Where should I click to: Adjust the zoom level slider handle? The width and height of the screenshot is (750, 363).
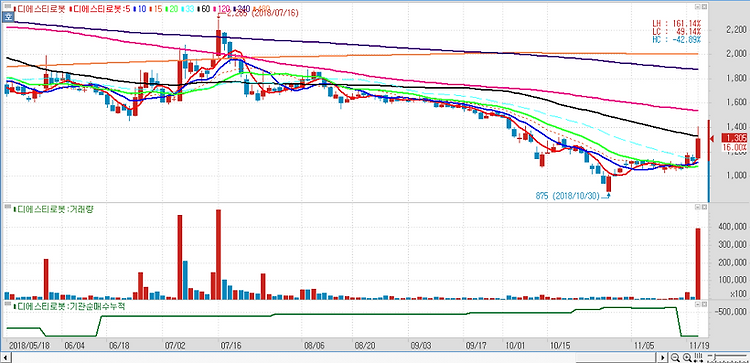point(715,356)
